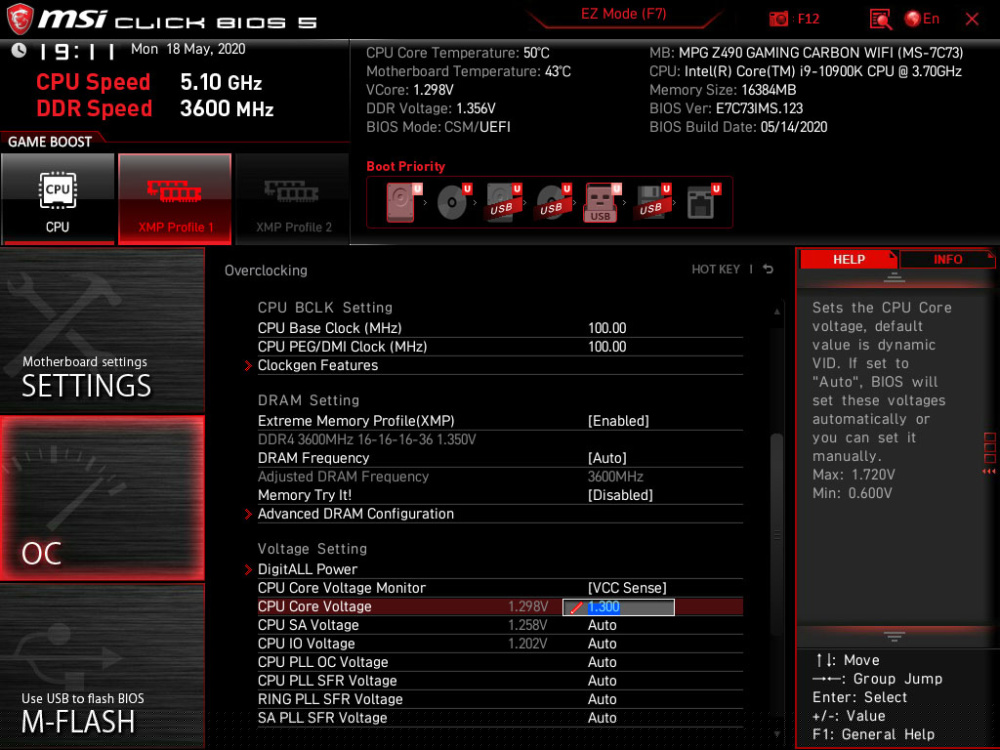This screenshot has height=750, width=1000.
Task: Edit CPU PEG/DMI Clock (MHz) value
Action: coord(607,347)
